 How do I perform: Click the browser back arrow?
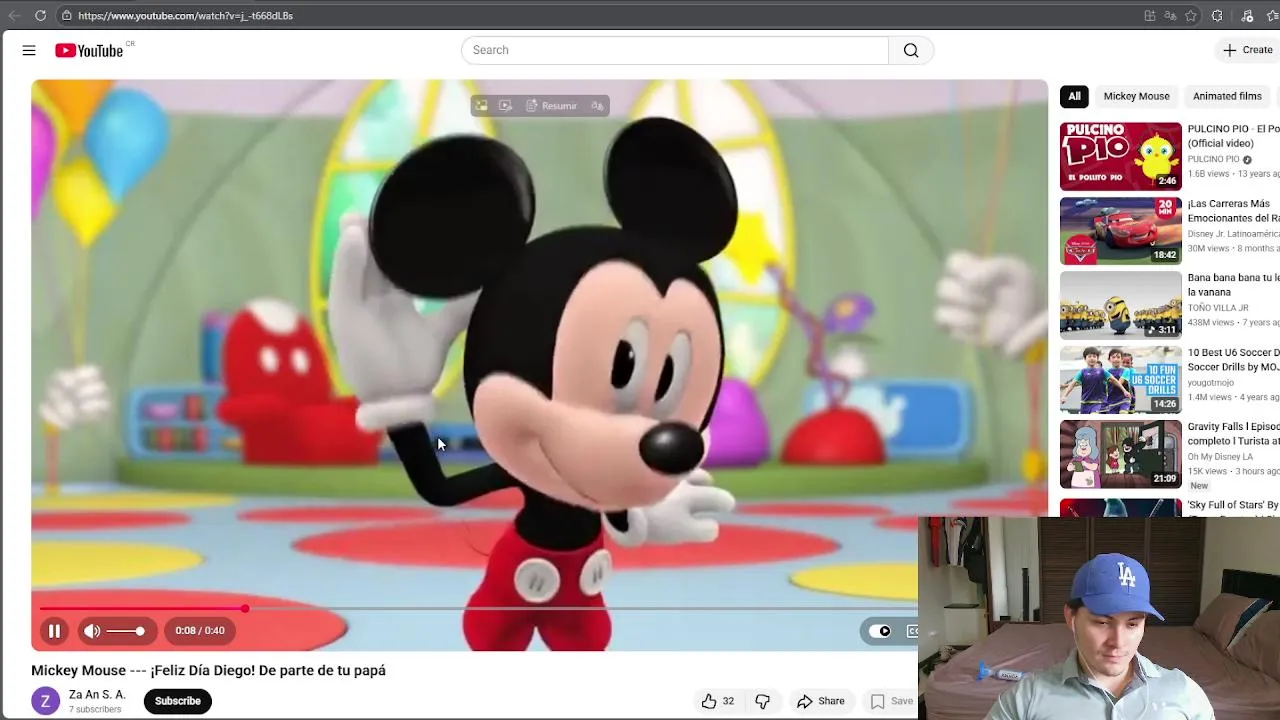click(x=14, y=16)
